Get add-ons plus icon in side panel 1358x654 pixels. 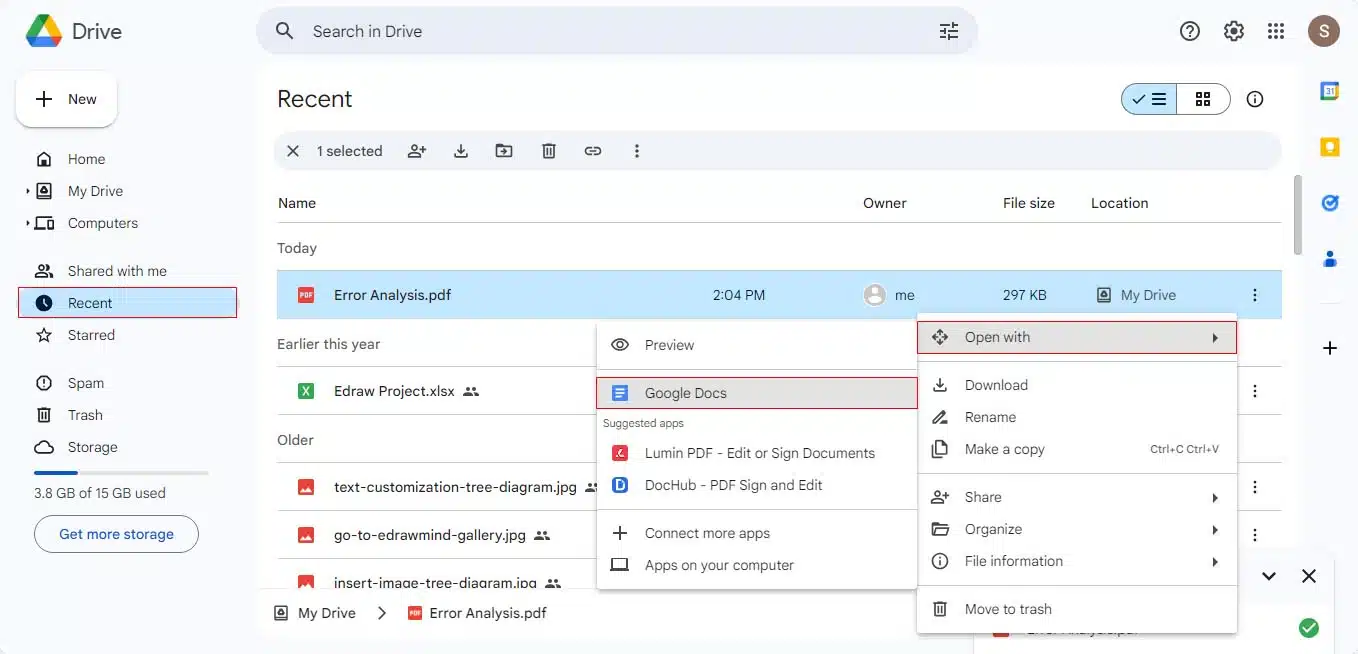[1330, 348]
